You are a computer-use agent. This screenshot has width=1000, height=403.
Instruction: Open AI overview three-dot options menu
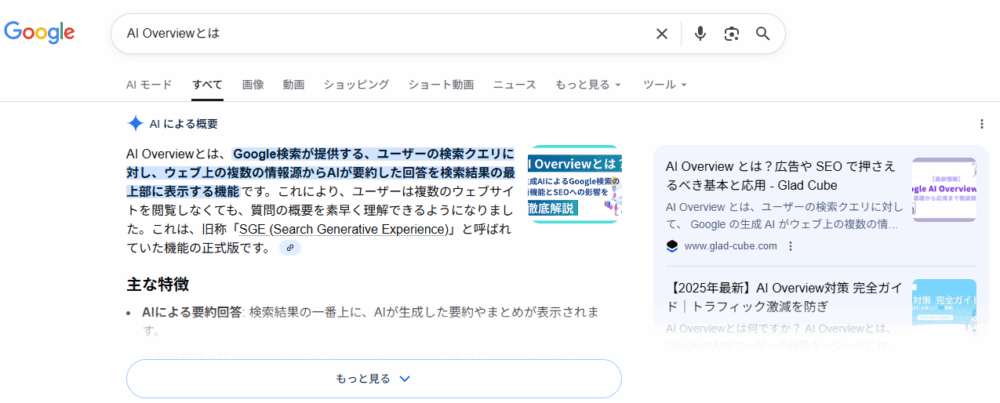[x=981, y=124]
